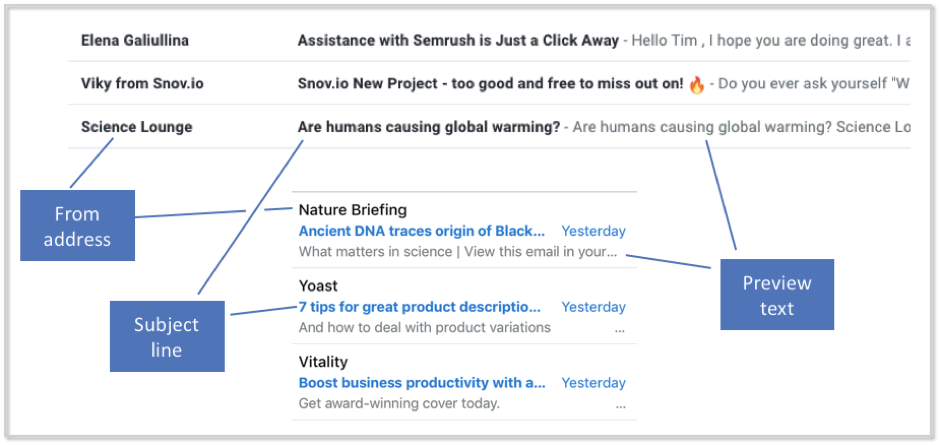Click preview 'What matters in science' text
939x445 pixels.
(x=375, y=252)
